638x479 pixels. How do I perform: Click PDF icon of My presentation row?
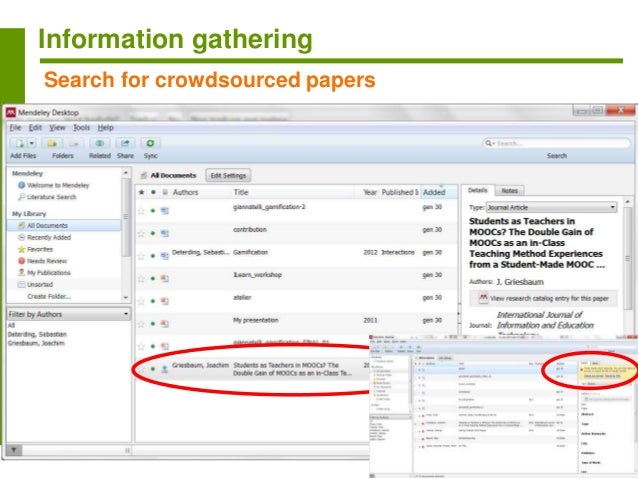click(165, 324)
